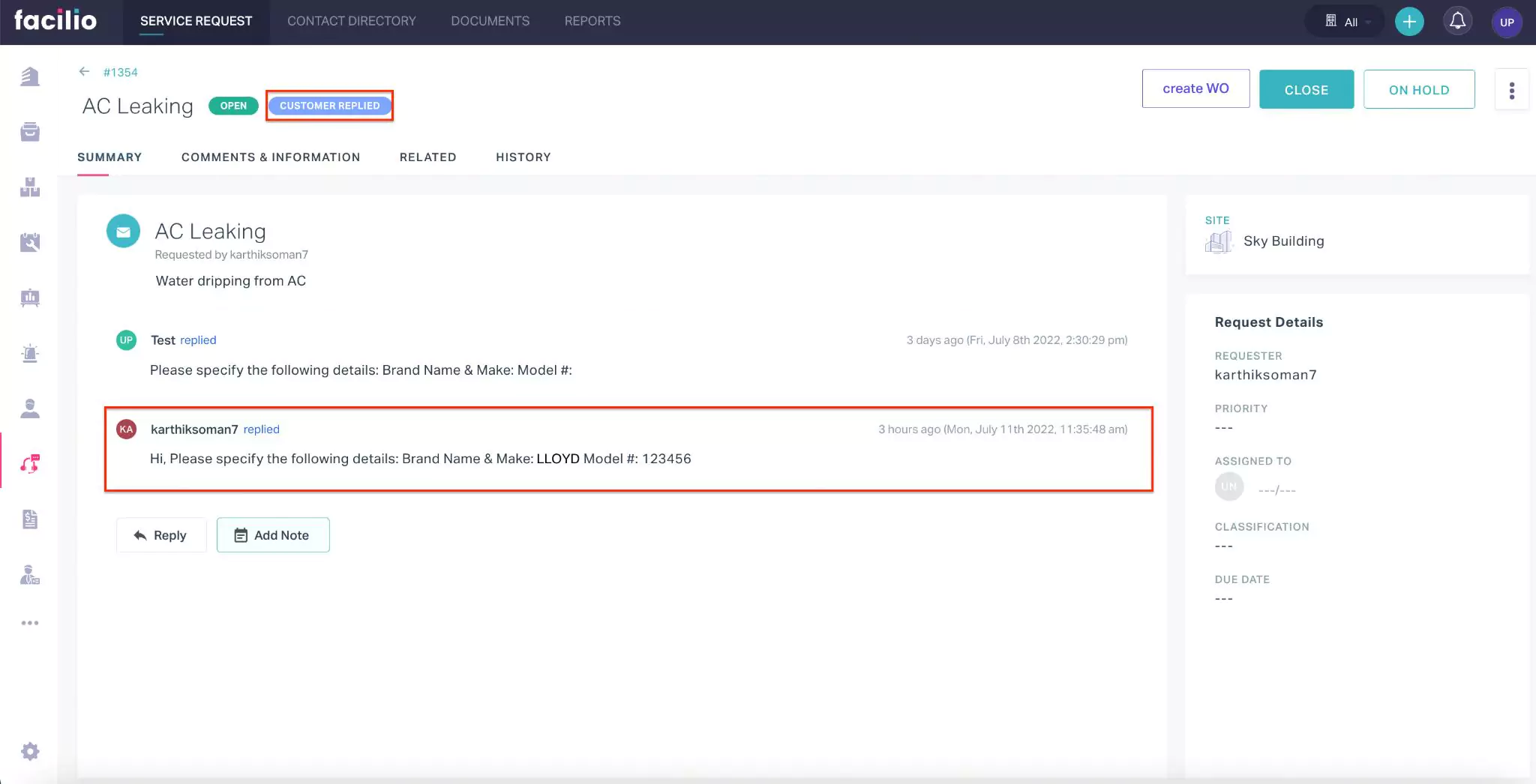Click the Due Date empty value
The image size is (1536, 784).
pyautogui.click(x=1223, y=598)
